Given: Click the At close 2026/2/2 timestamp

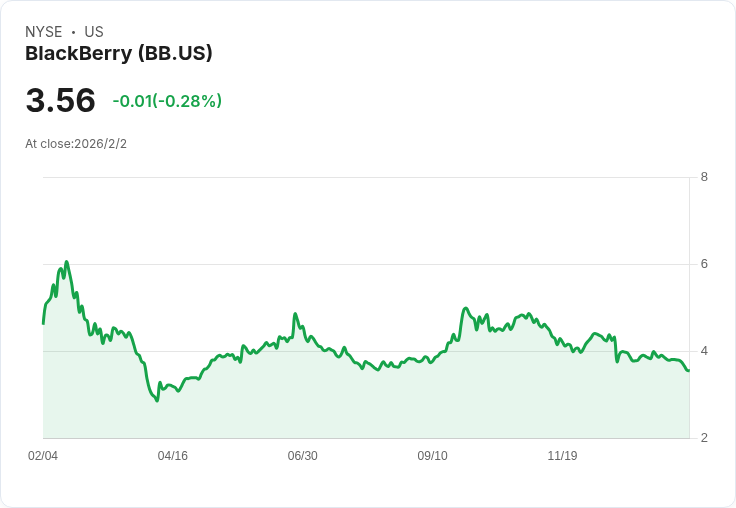Looking at the screenshot, I should 76,144.
